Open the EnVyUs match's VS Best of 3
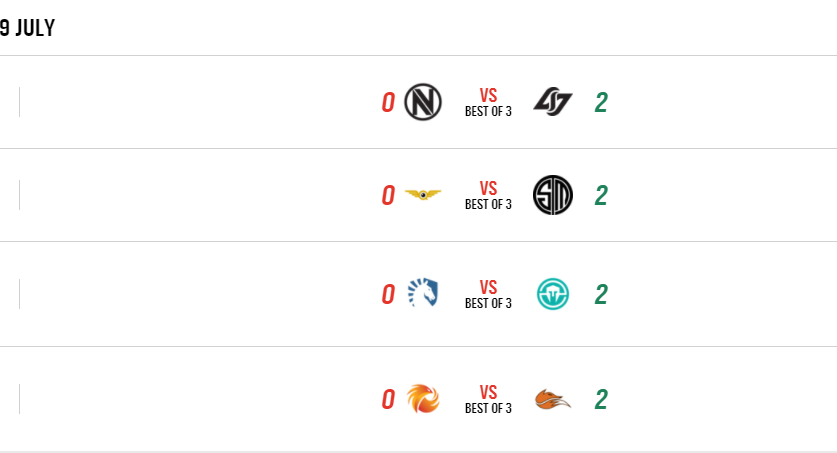Image resolution: width=837 pixels, height=453 pixels. click(488, 103)
